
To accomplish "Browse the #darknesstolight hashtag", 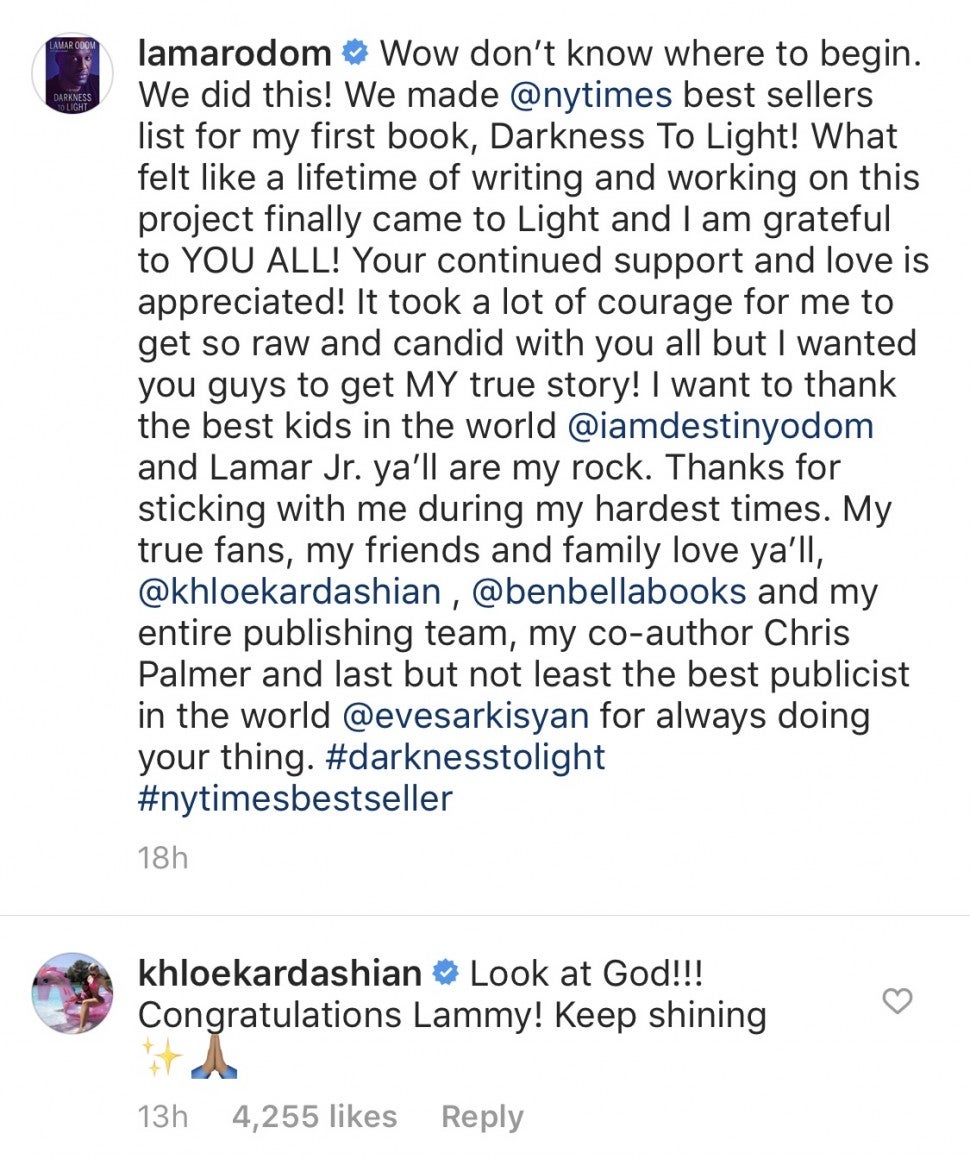I will pos(465,757).
